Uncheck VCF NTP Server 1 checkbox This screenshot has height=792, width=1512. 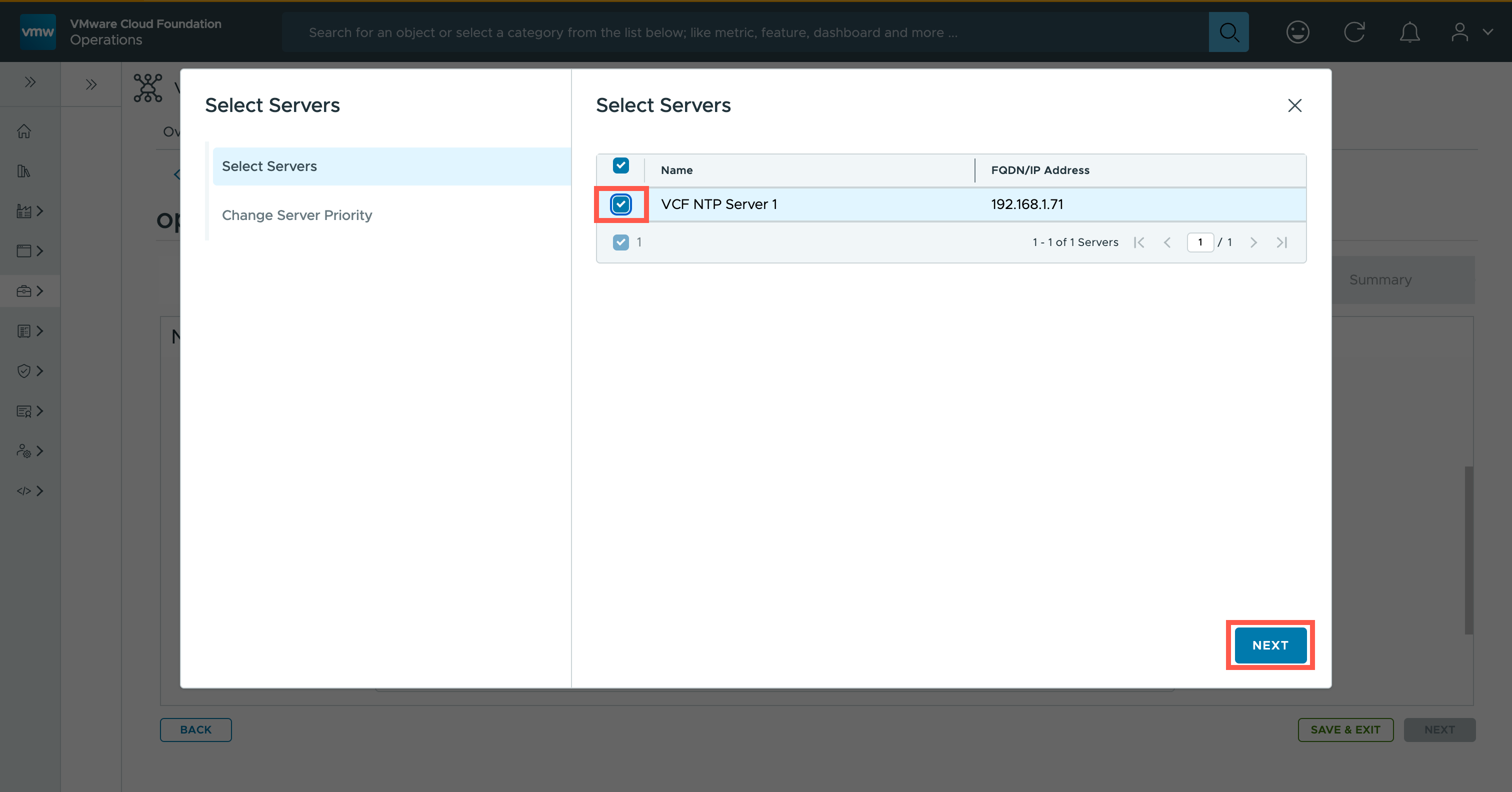(x=620, y=204)
